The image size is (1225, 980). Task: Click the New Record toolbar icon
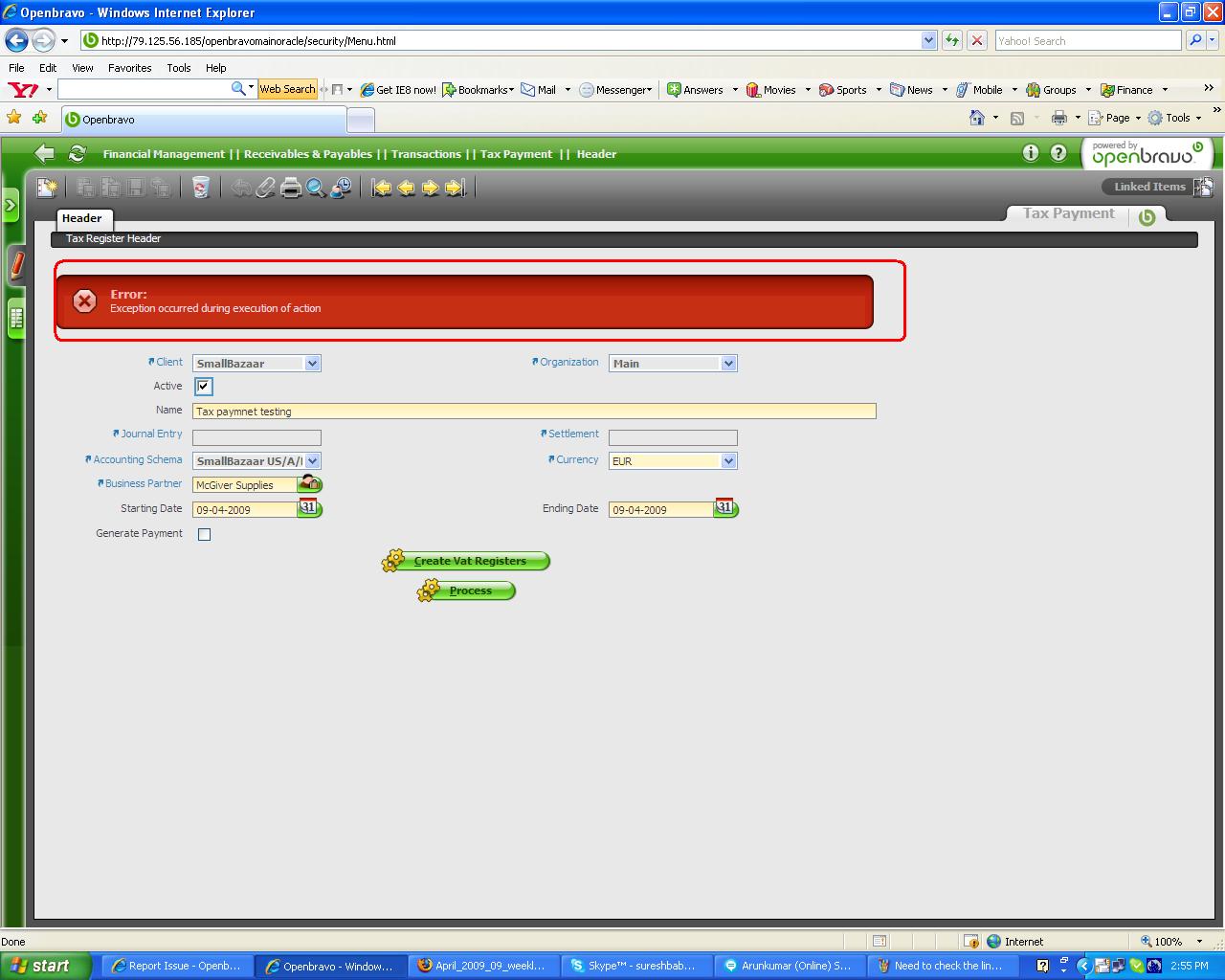46,188
